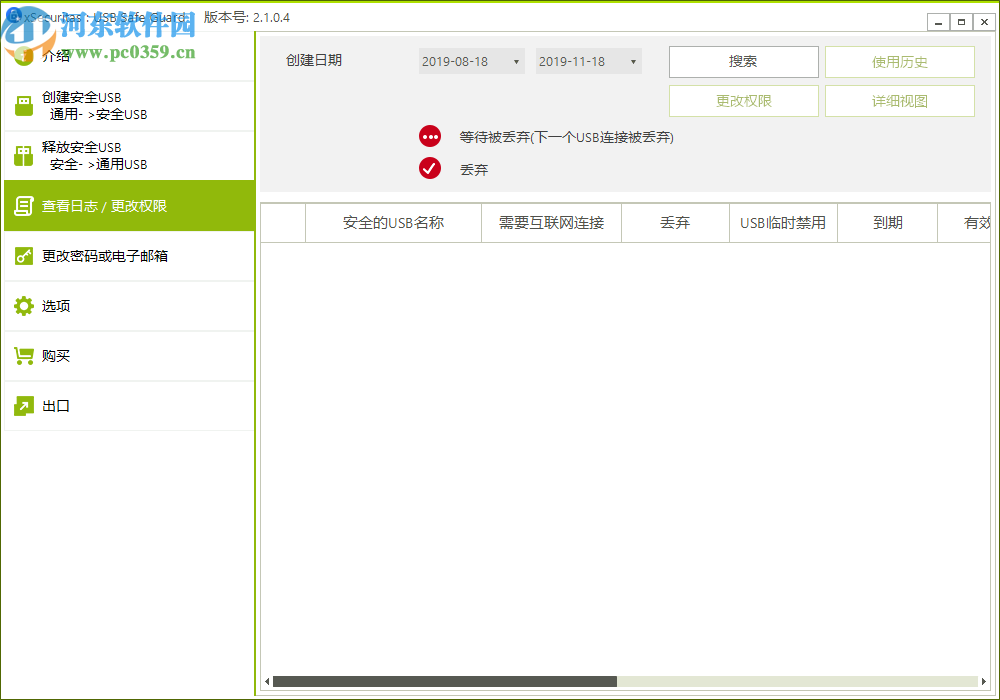Image resolution: width=1000 pixels, height=700 pixels.
Task: Click the key icon for 更改密码或电子邮箱
Action: coord(23,256)
